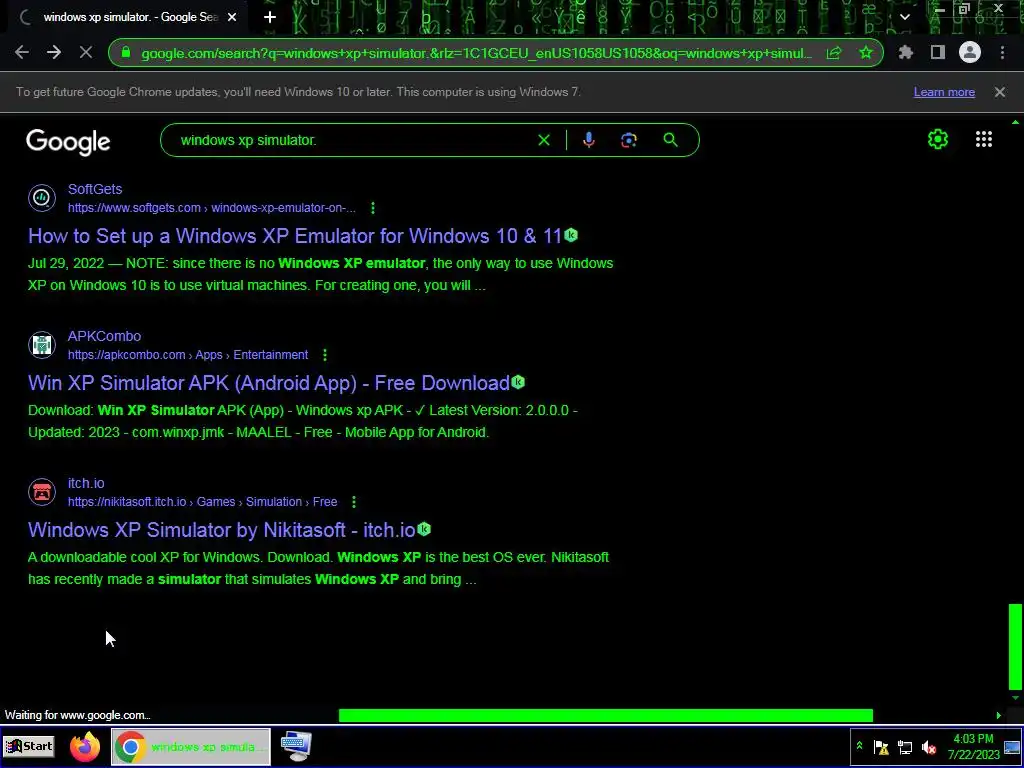Go back with the browser back arrow
Viewport: 1024px width, 768px height.
[22, 53]
